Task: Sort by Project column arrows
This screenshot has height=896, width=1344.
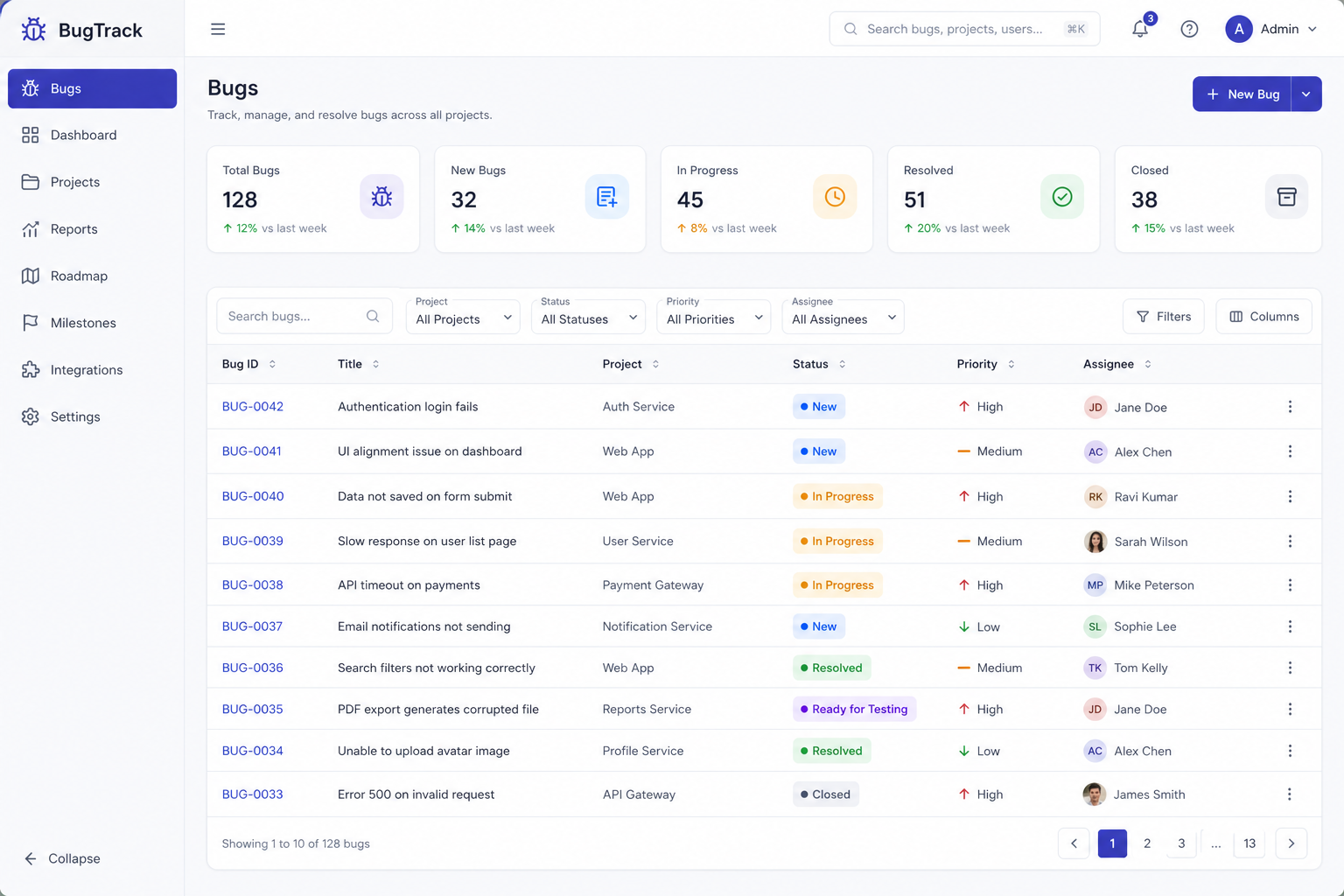Action: (x=655, y=364)
